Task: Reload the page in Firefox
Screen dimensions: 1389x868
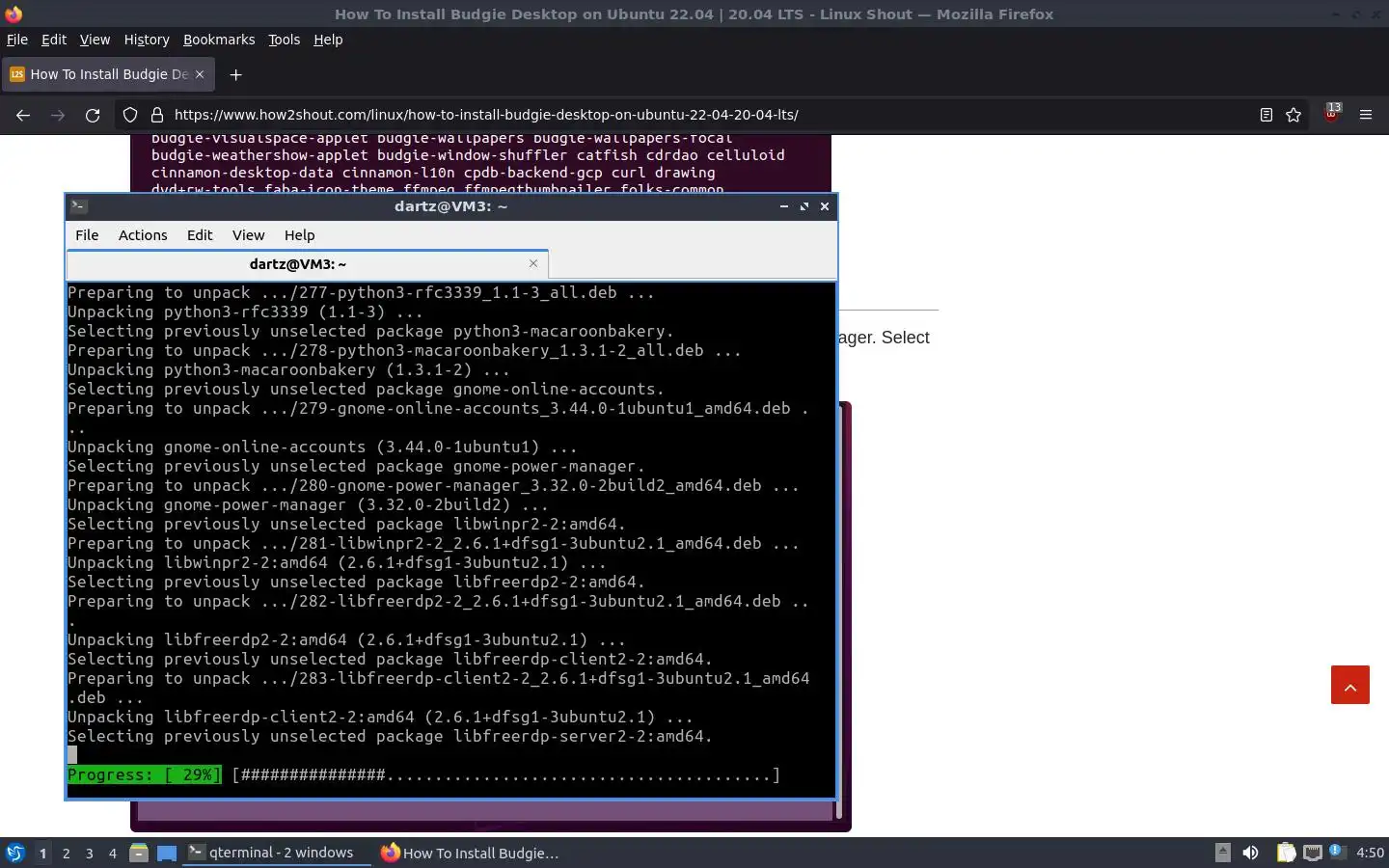Action: point(93,115)
